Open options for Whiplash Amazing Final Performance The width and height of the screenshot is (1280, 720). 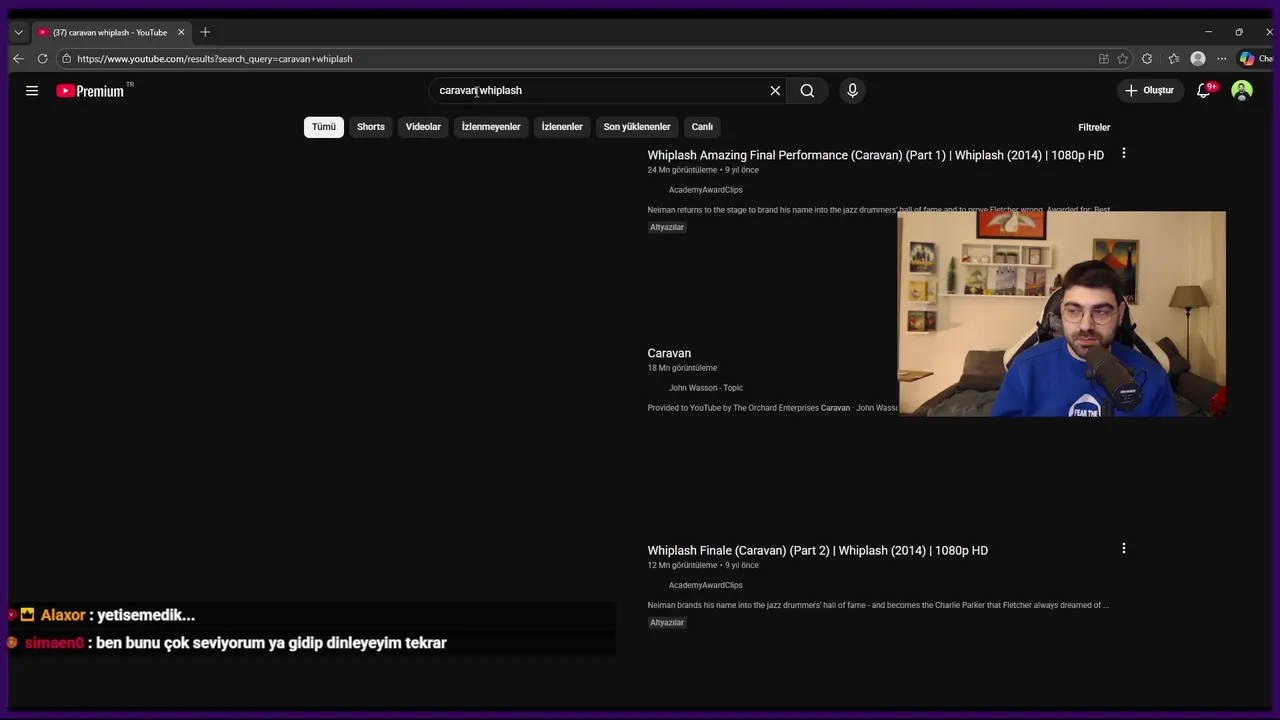[1124, 154]
